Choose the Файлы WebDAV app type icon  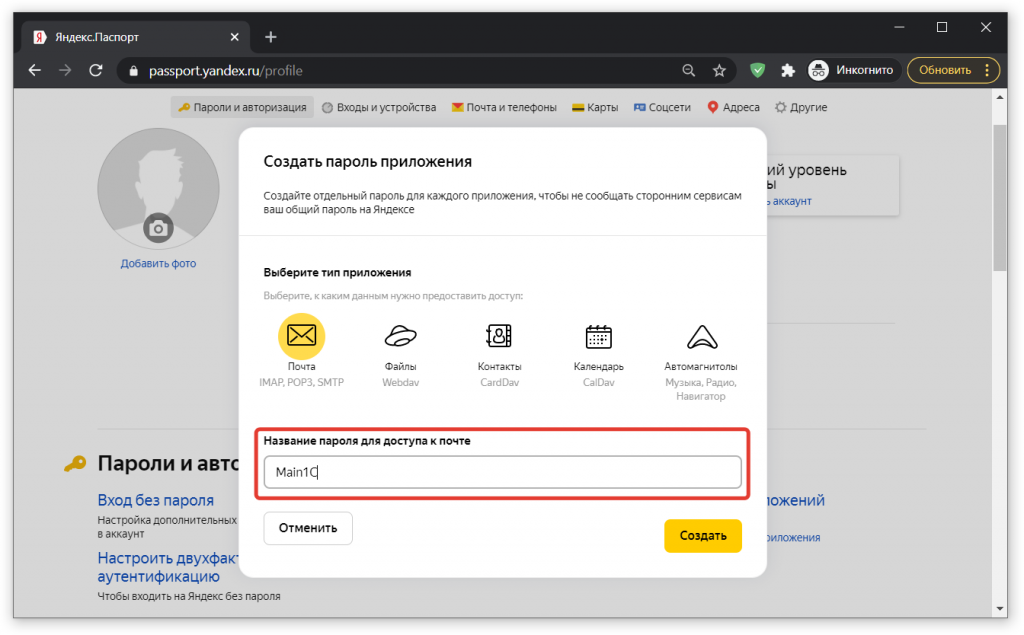(x=400, y=336)
